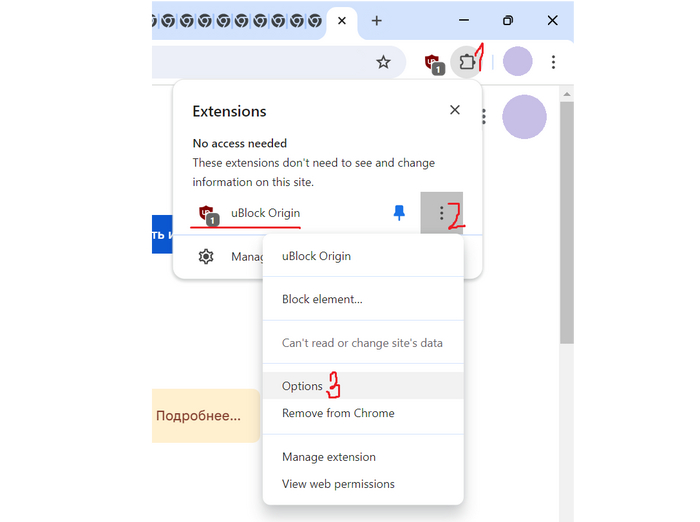The height and width of the screenshot is (522, 700).
Task: Open Options in the uBlock menu
Action: pos(363,386)
